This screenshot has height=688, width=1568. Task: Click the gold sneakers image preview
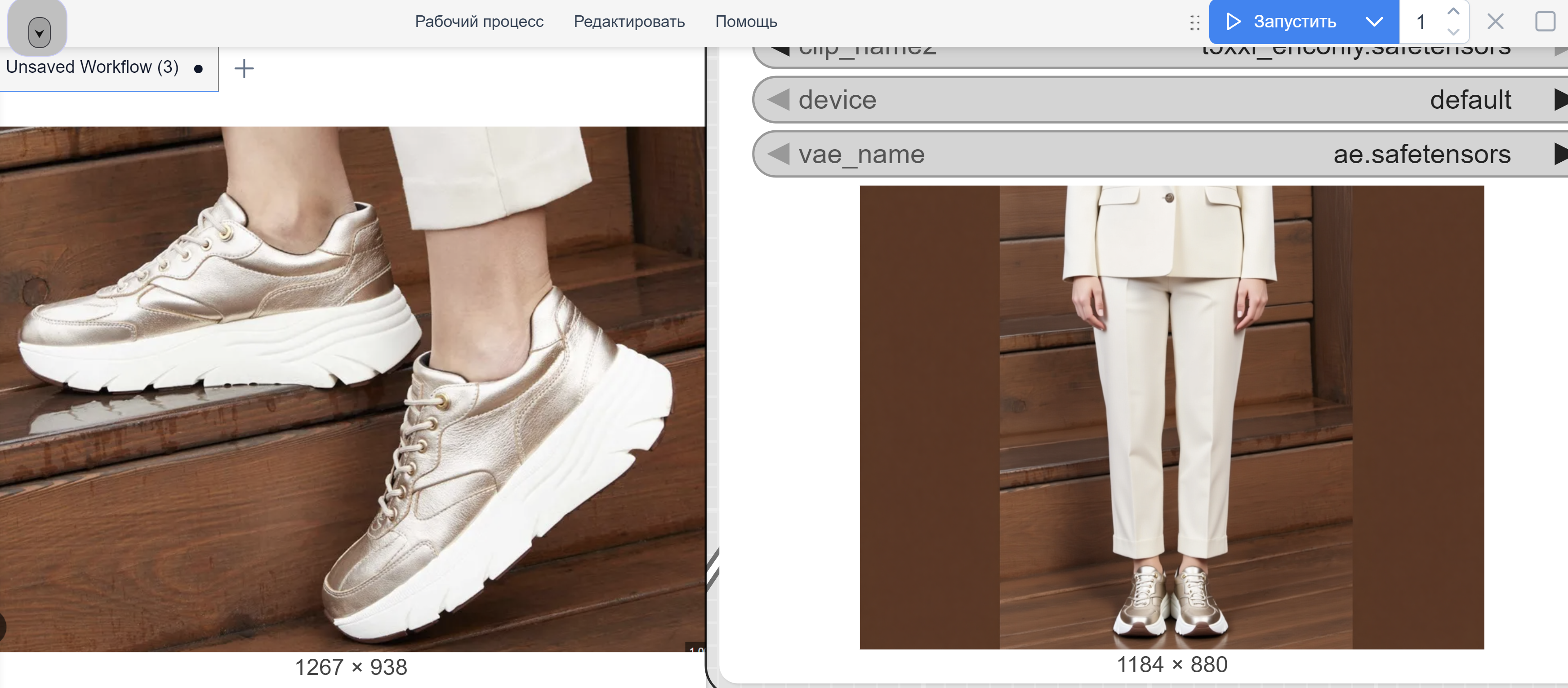[352, 389]
